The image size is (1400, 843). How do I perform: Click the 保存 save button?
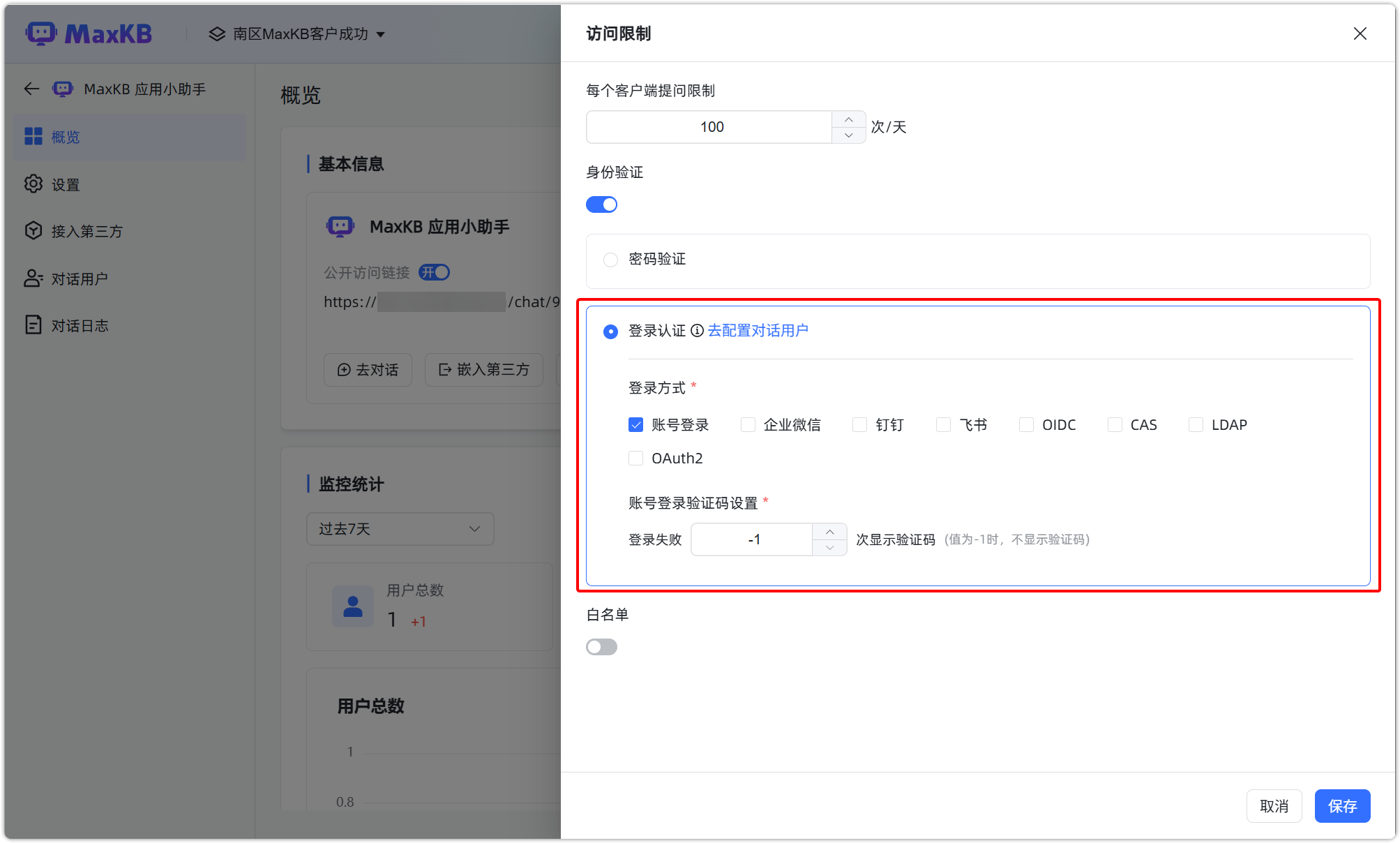coord(1342,806)
